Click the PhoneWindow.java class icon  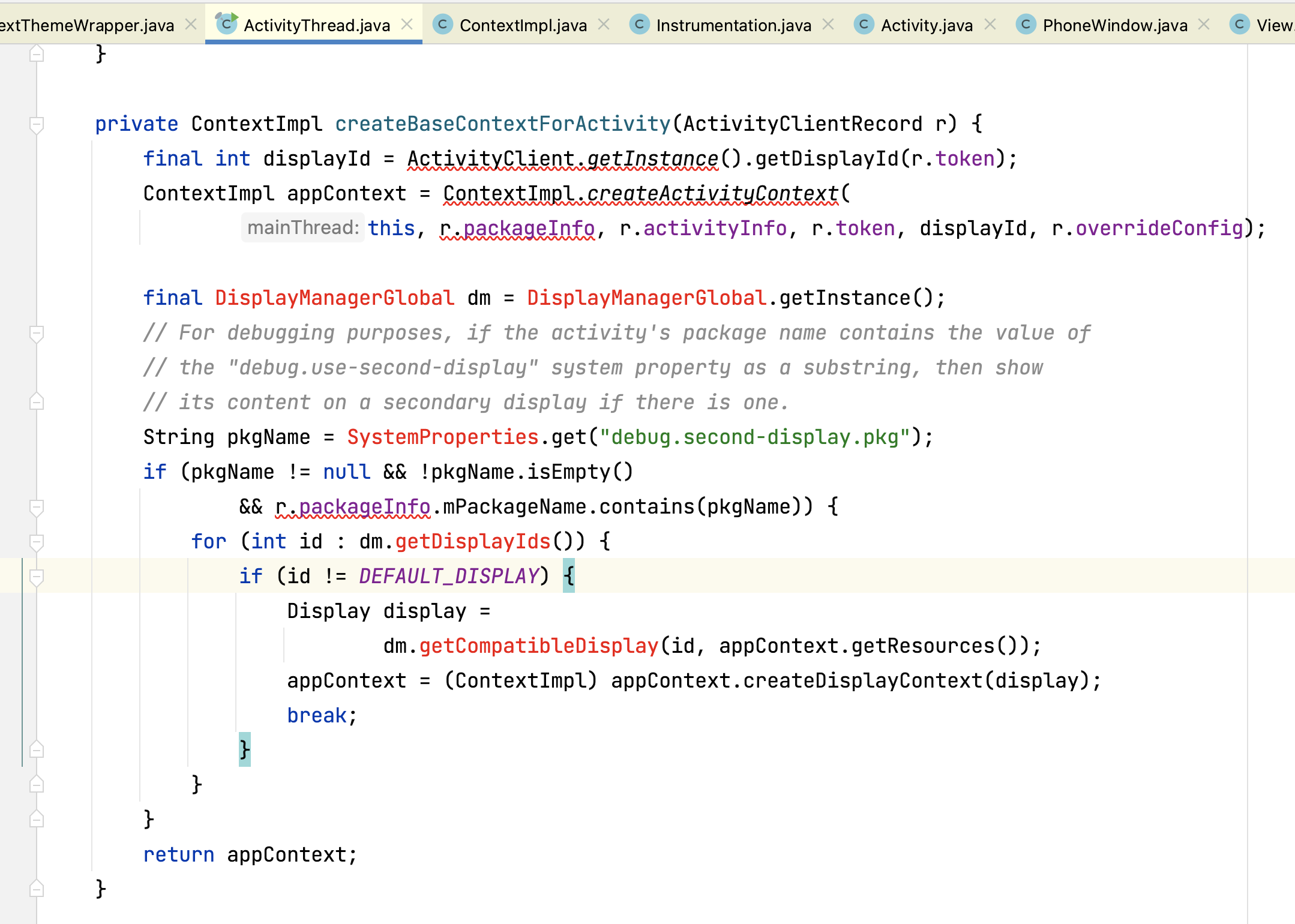[x=1026, y=25]
